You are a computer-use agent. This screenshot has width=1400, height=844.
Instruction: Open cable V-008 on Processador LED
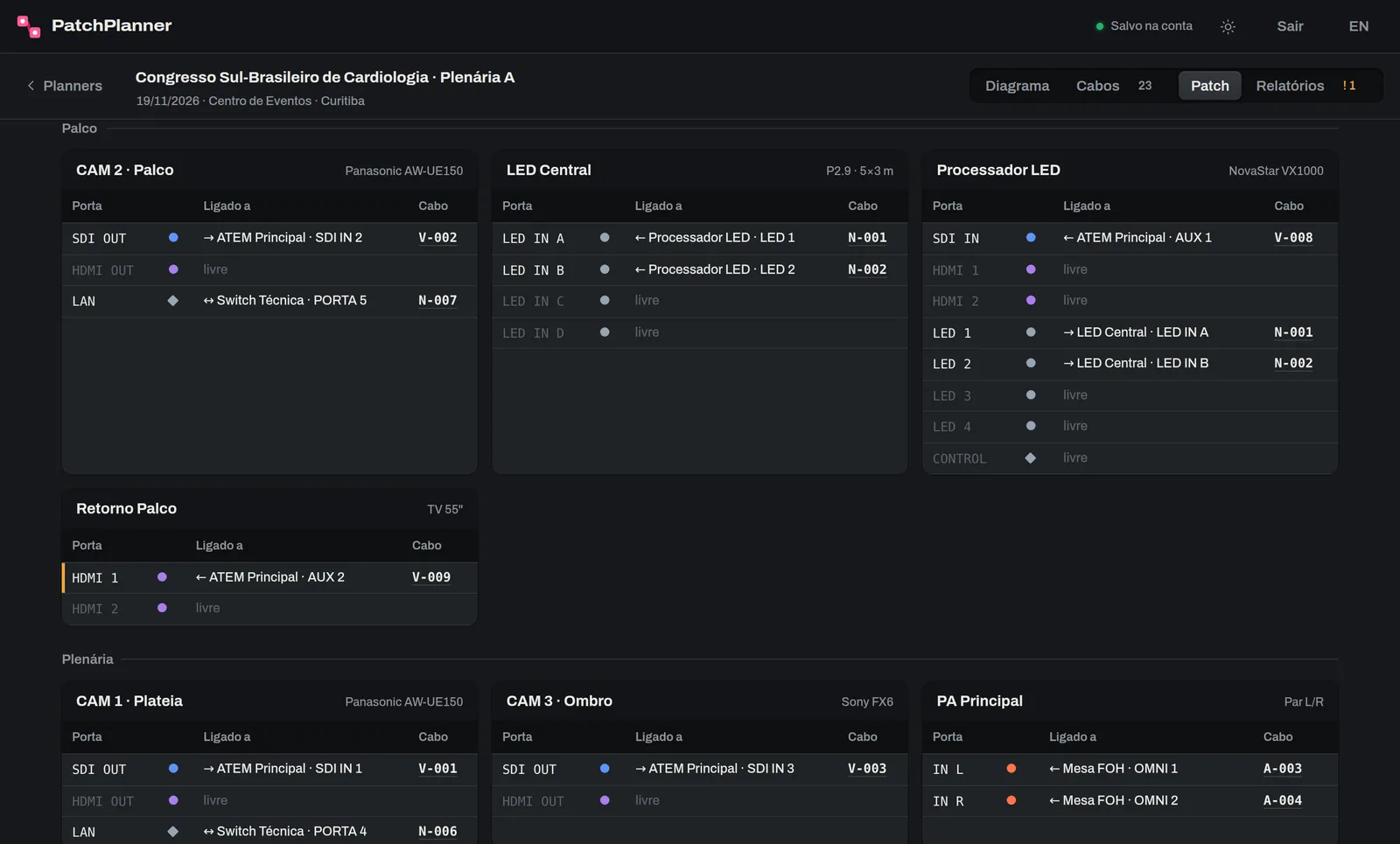(x=1293, y=238)
